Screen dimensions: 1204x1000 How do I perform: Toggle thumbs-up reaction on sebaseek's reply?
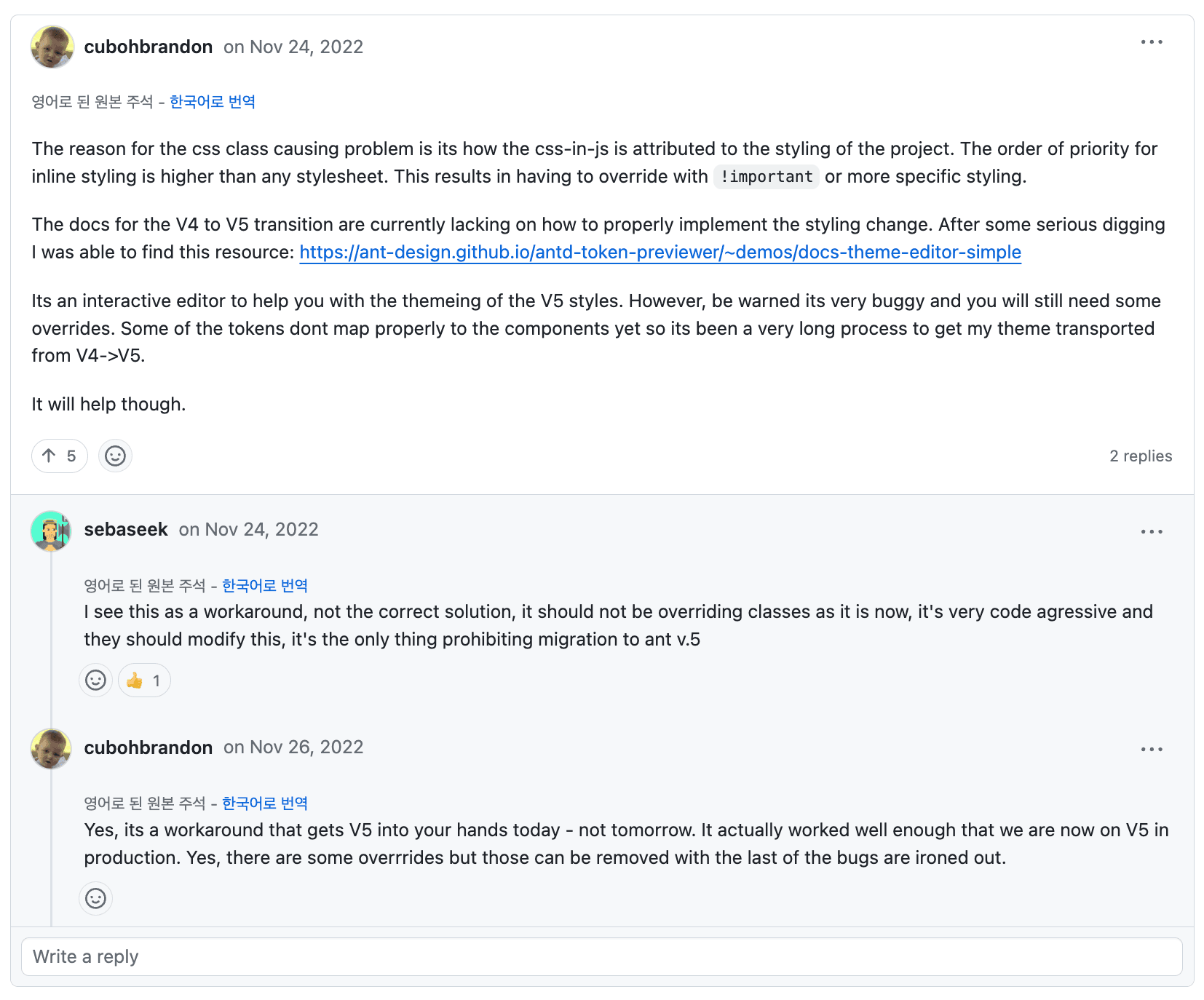point(144,680)
